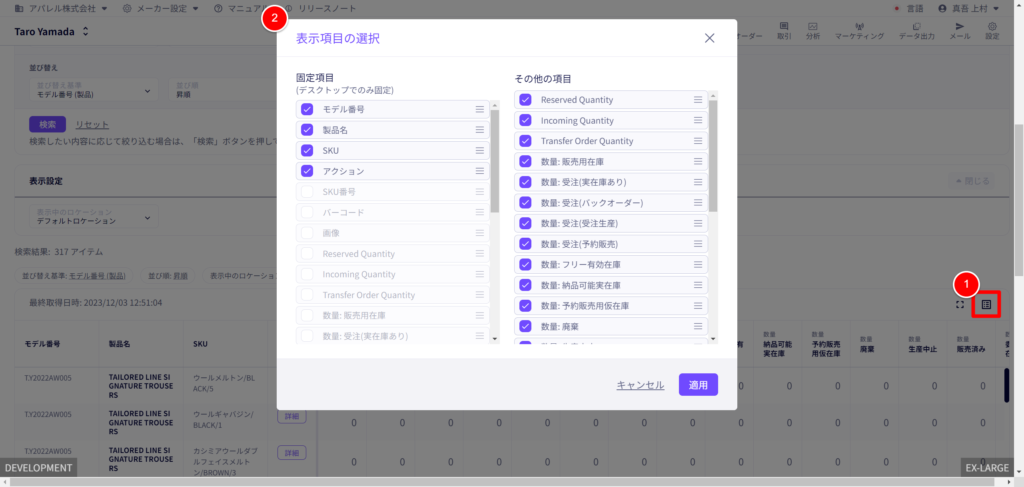The height and width of the screenshot is (487, 1024).
Task: Click 詳細 button for ウールギャバジン/BLACK/1
Action: [292, 416]
